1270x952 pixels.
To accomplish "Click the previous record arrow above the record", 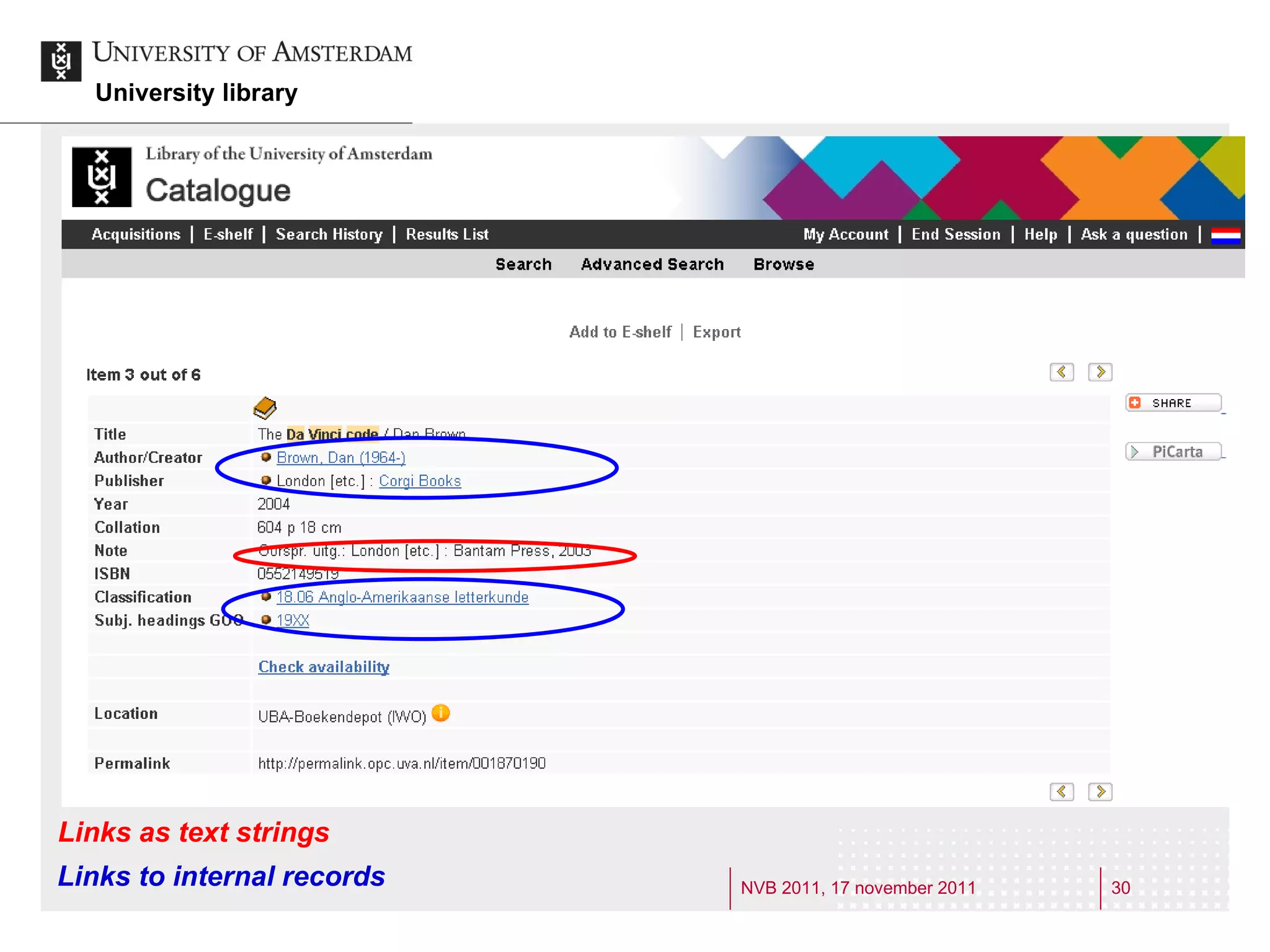I will pos(1062,372).
